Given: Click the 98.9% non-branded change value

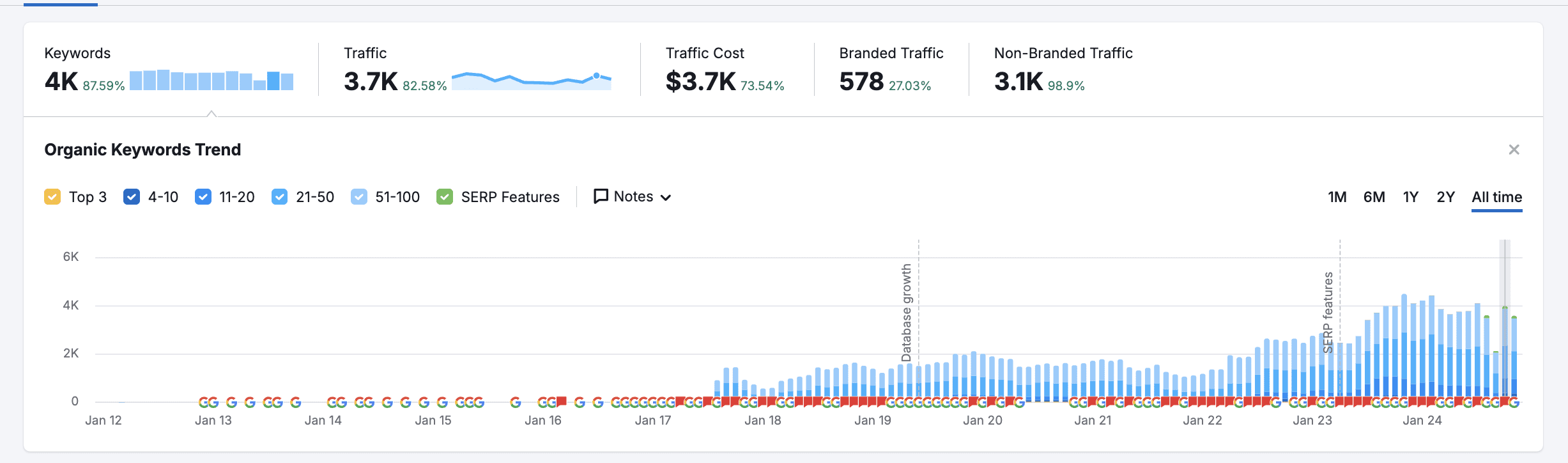Looking at the screenshot, I should coord(1066,86).
